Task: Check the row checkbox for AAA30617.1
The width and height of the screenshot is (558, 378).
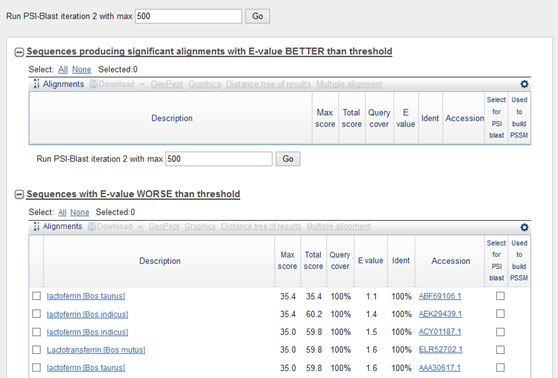Action: coord(36,367)
